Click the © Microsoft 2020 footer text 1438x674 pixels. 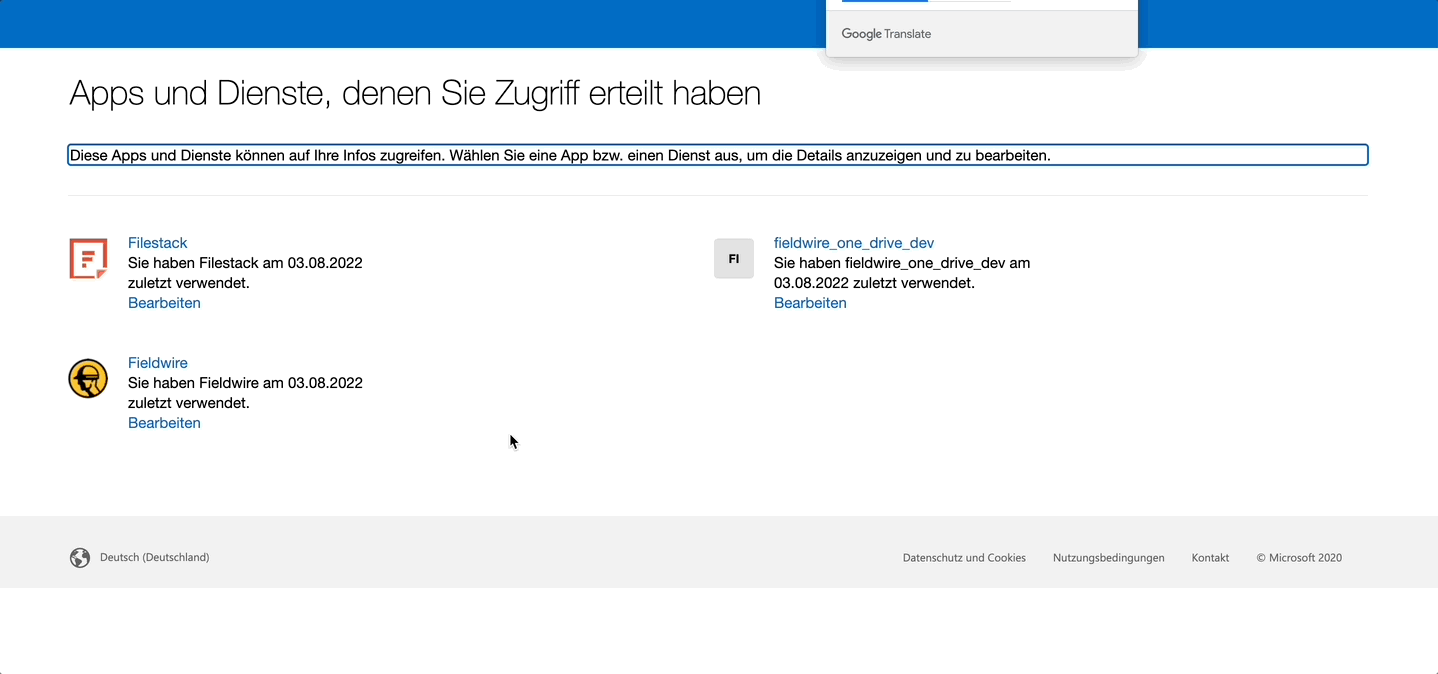point(1299,557)
